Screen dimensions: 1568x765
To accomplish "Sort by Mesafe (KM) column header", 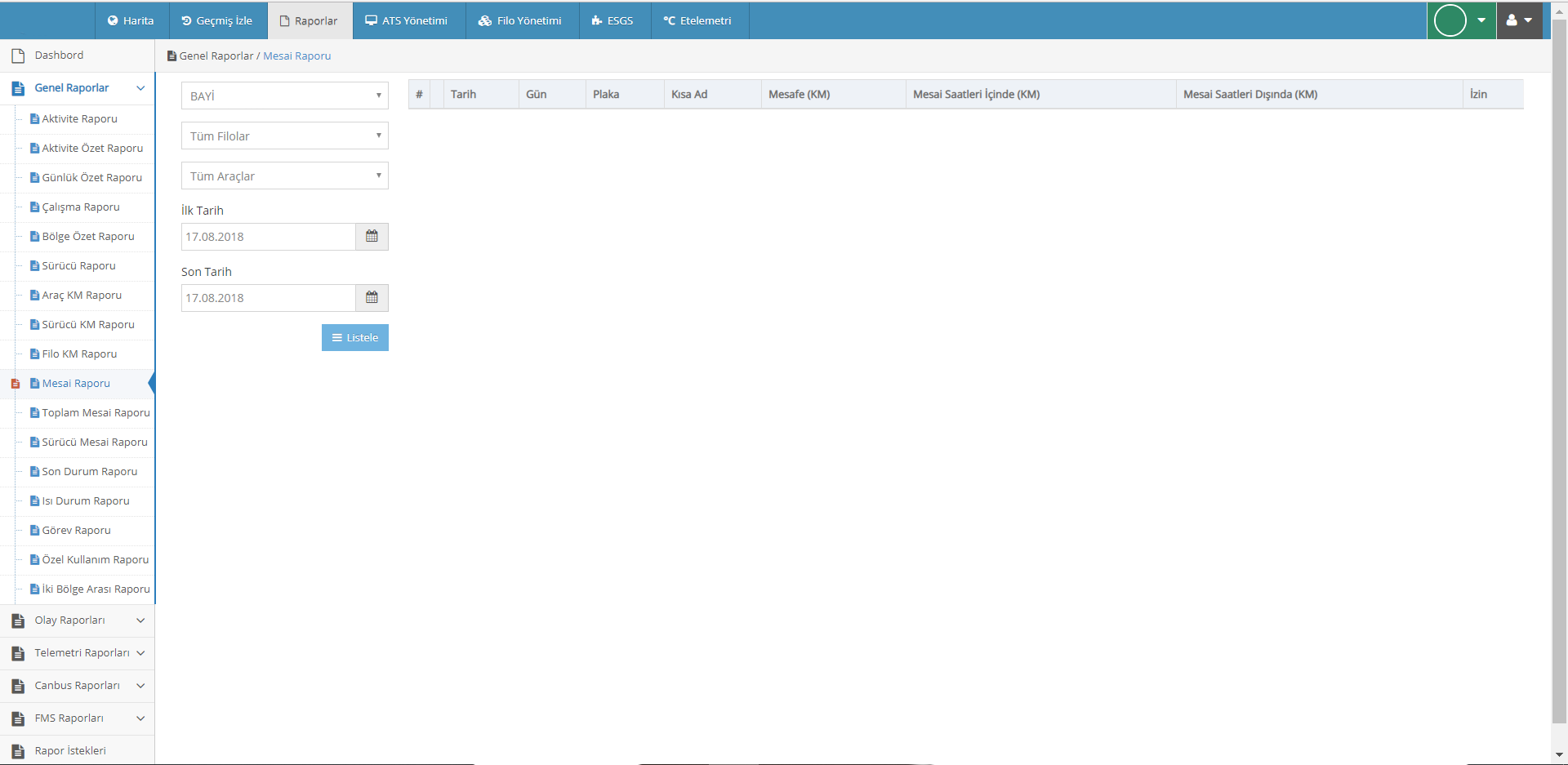I will (833, 94).
